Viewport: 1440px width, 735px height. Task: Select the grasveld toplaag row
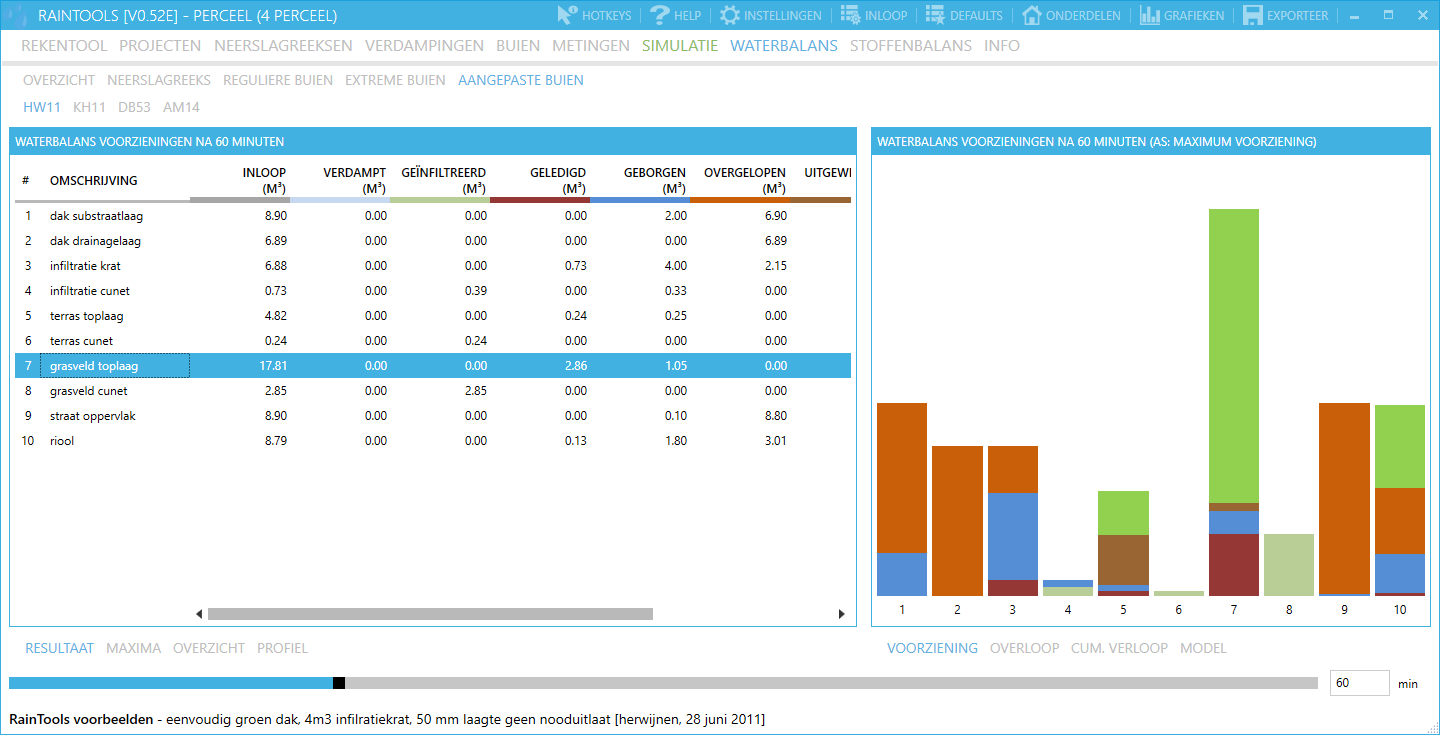pos(432,366)
